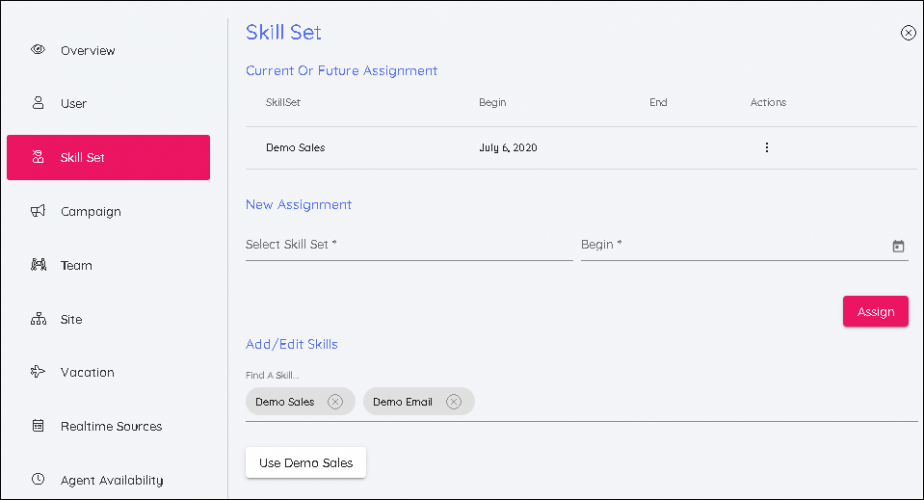The image size is (924, 500).
Task: Close the Skill Set panel
Action: click(x=908, y=33)
